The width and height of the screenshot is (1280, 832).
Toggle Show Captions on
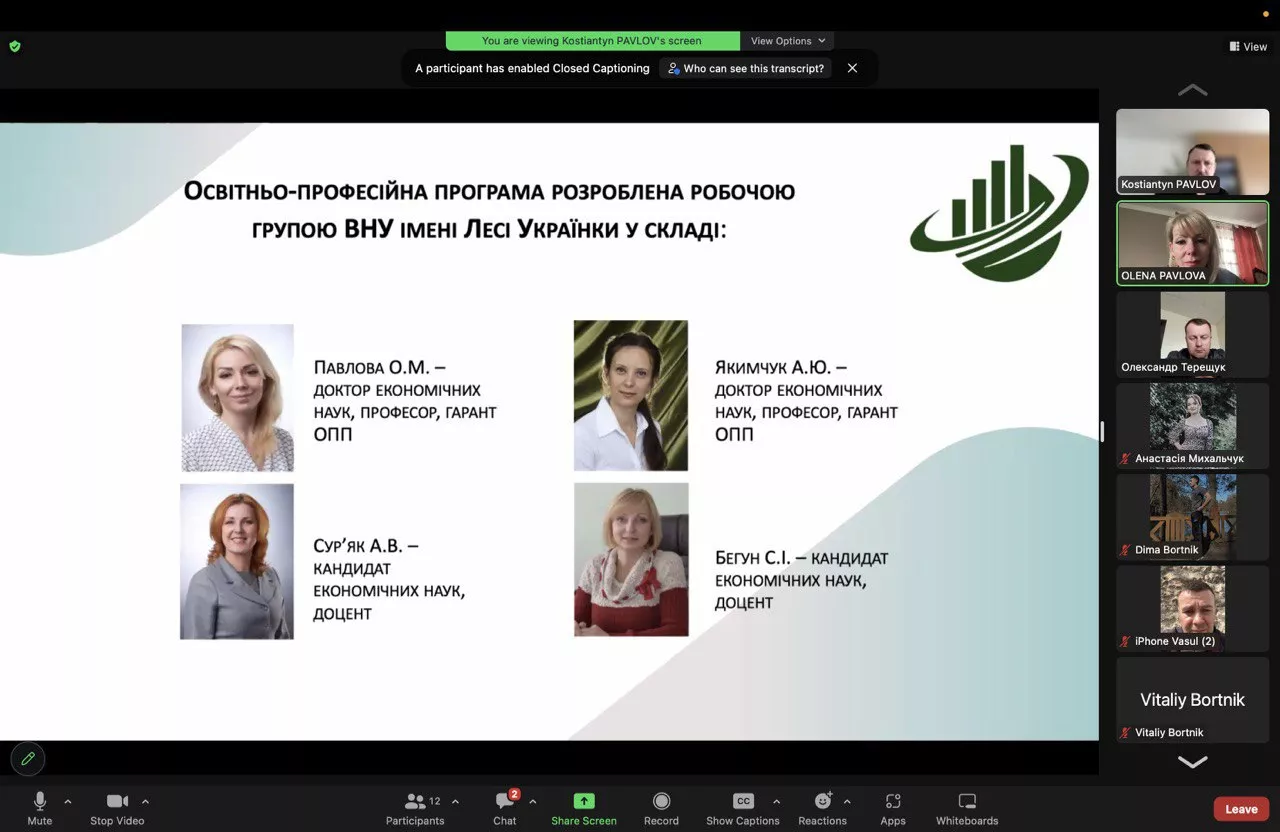[x=742, y=806]
